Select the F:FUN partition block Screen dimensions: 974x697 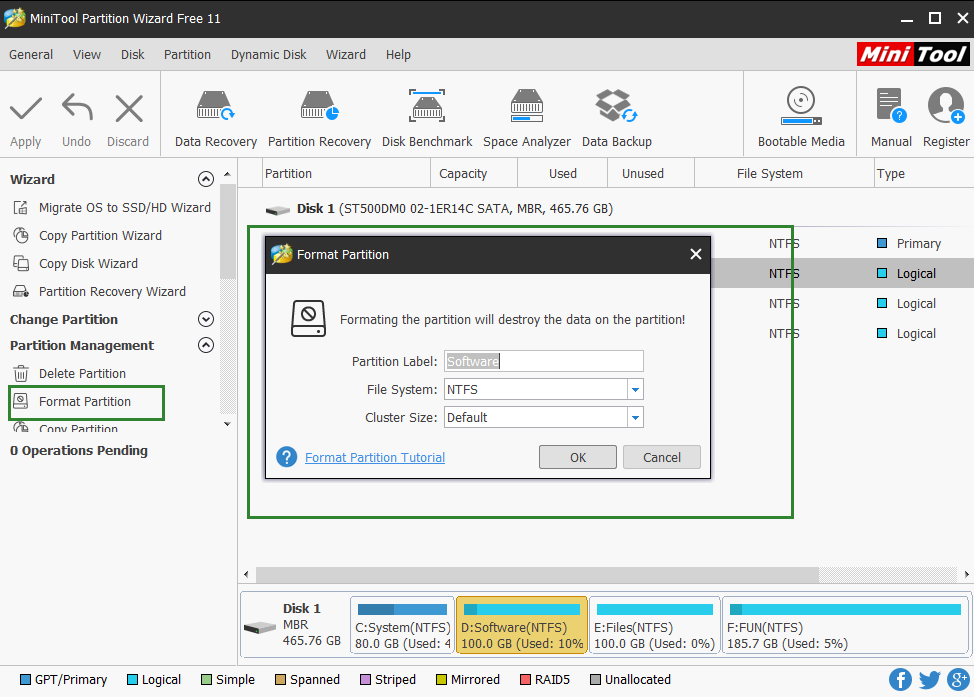[x=845, y=625]
